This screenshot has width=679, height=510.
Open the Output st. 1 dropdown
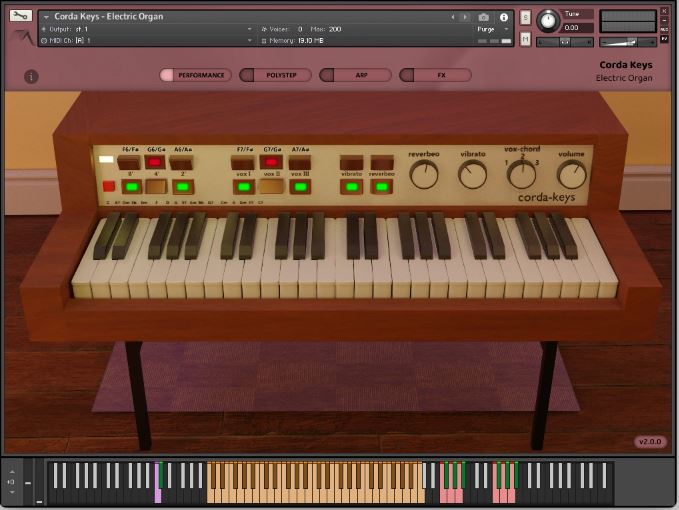[x=249, y=29]
